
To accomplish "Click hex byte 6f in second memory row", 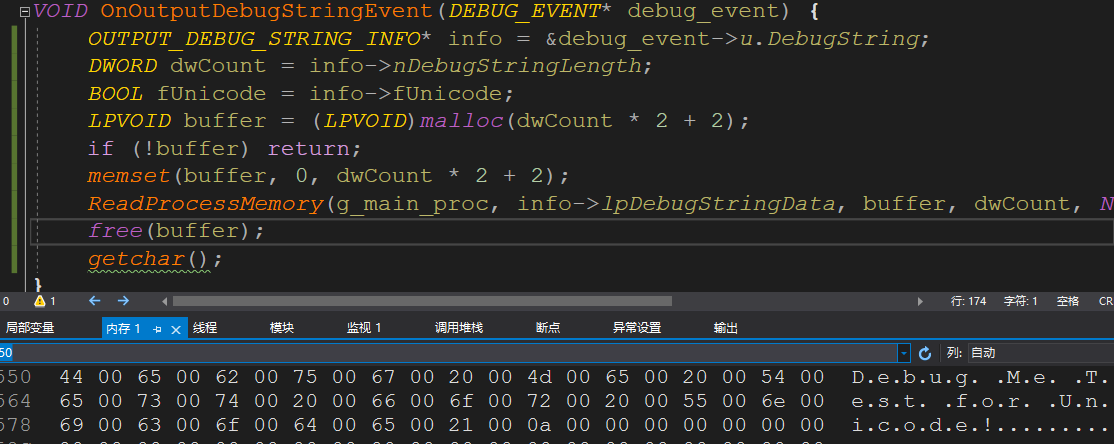I will click(461, 401).
